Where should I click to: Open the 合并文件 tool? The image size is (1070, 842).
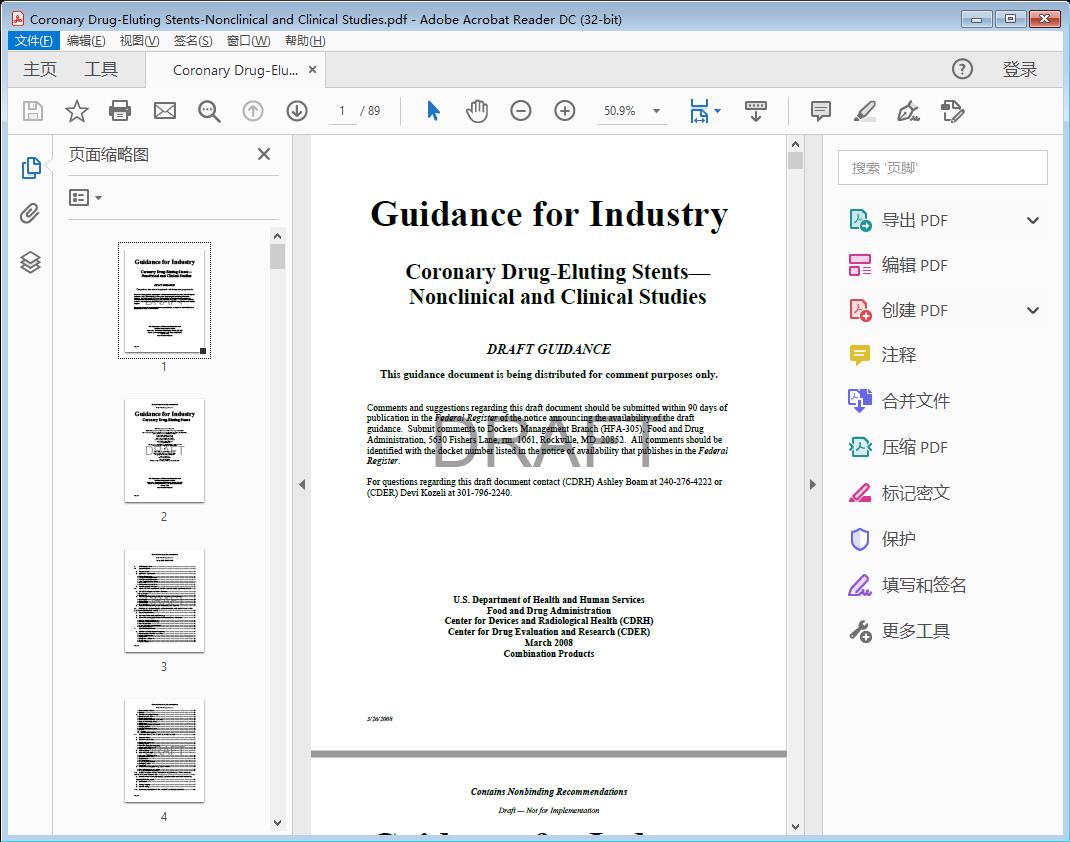898,401
